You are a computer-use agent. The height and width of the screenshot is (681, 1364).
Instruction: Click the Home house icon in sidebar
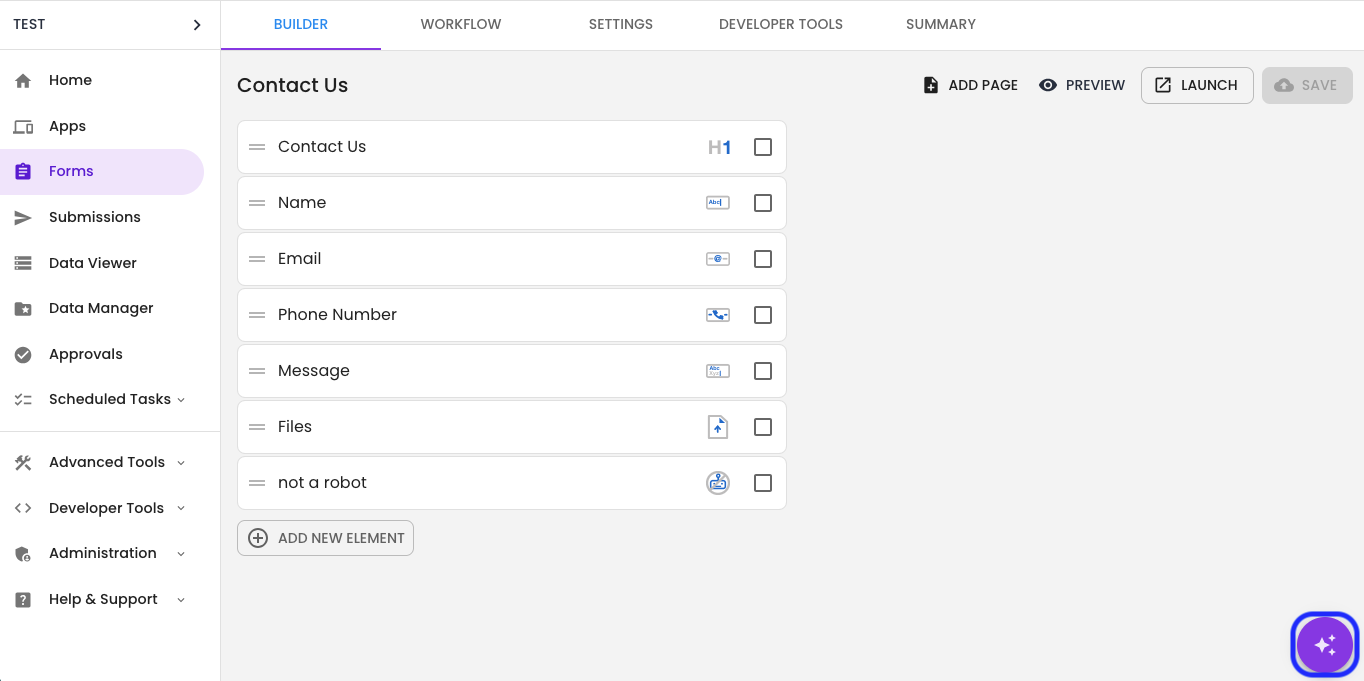[x=23, y=81]
